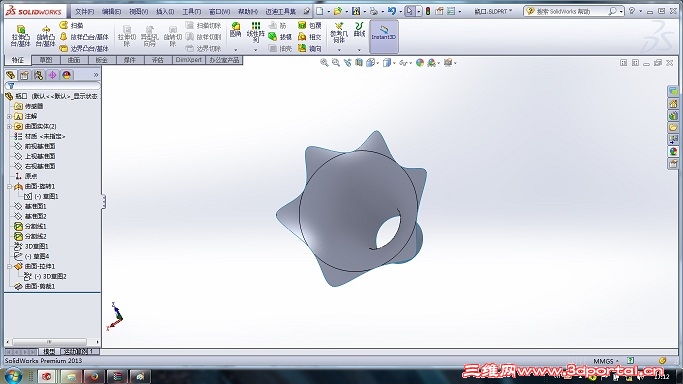Open the 插入(I) menu
Image resolution: width=683 pixels, height=384 pixels.
165,12
